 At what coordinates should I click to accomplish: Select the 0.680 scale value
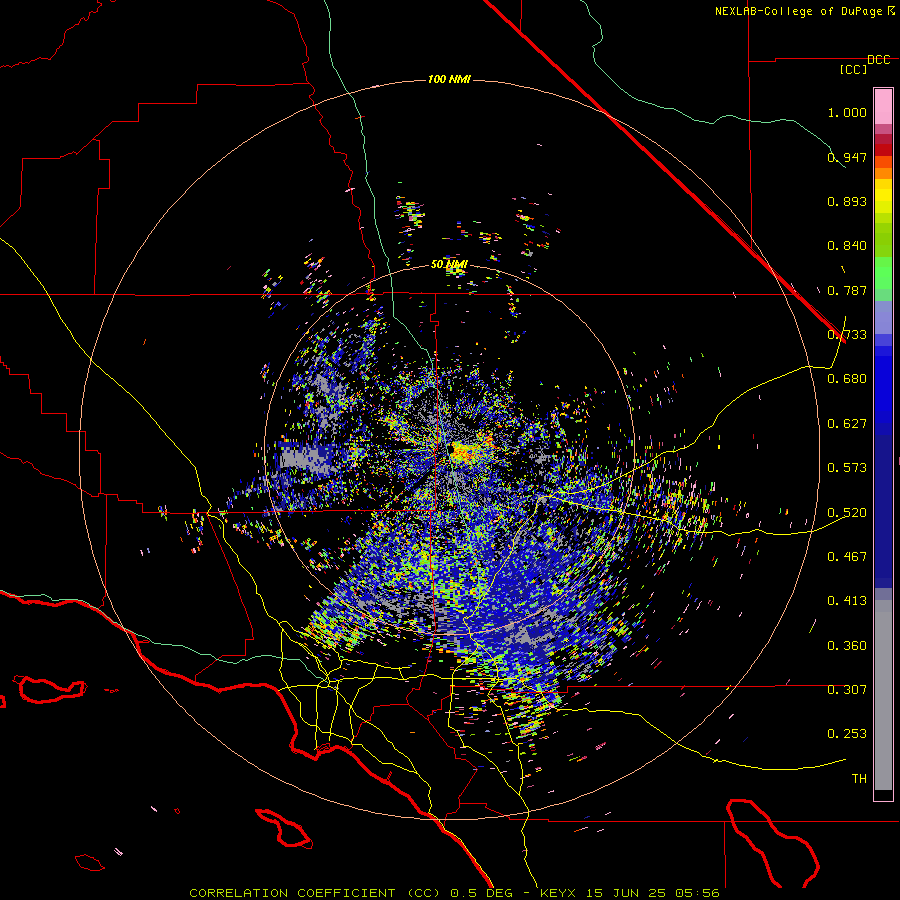tap(847, 379)
